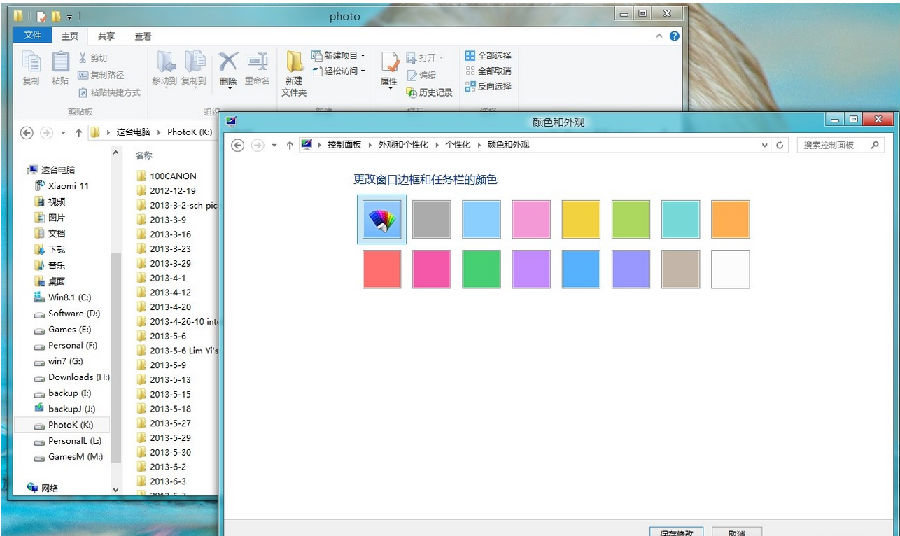Screen dimensions: 900x536
Task: Select the automatic color palette swatch
Action: point(382,219)
